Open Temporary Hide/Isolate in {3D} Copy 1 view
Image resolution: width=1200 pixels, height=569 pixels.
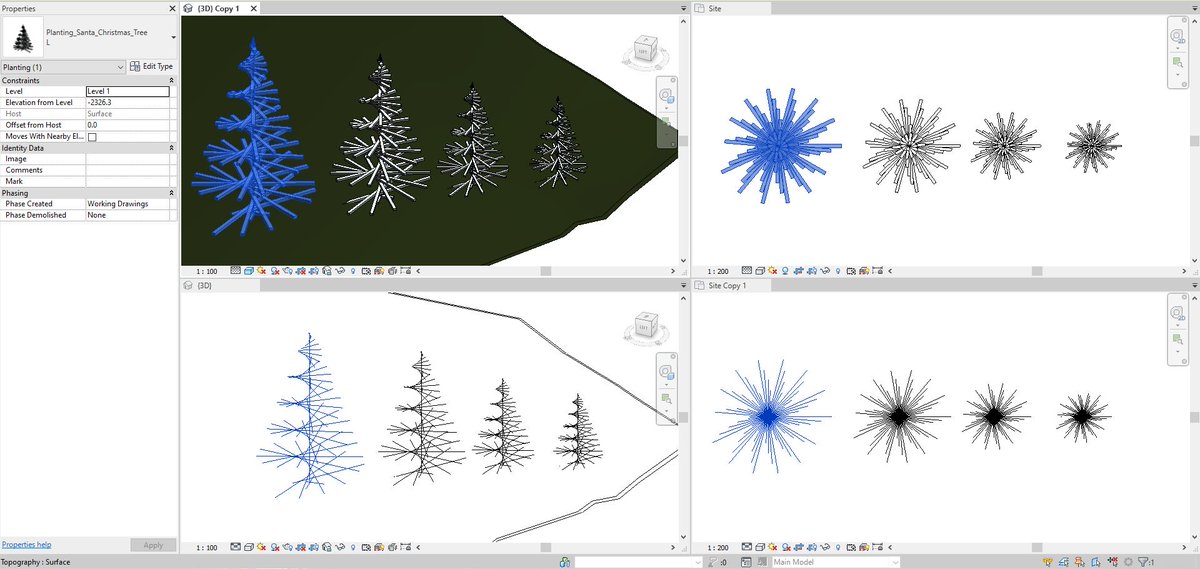pyautogui.click(x=340, y=270)
